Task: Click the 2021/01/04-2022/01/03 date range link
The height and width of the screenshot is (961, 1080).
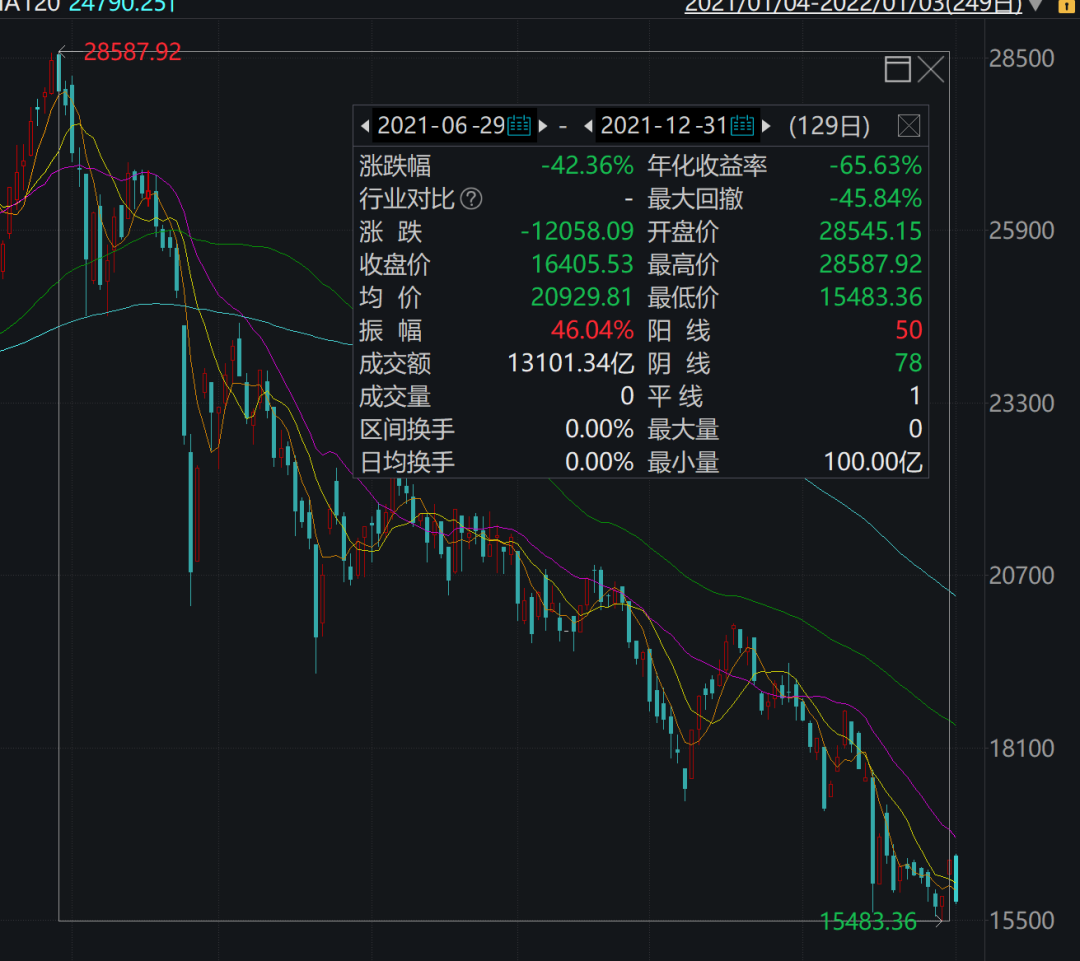Action: (x=853, y=6)
